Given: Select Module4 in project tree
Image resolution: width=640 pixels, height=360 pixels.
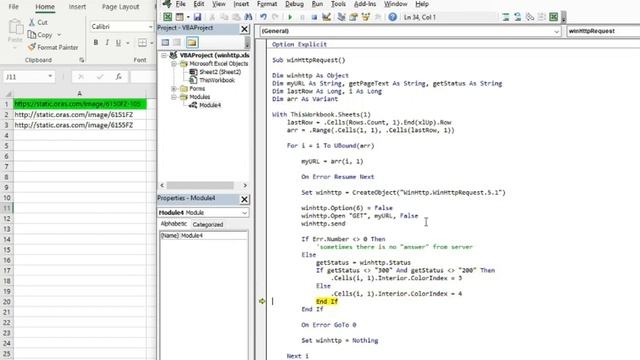Looking at the screenshot, I should click(x=210, y=105).
